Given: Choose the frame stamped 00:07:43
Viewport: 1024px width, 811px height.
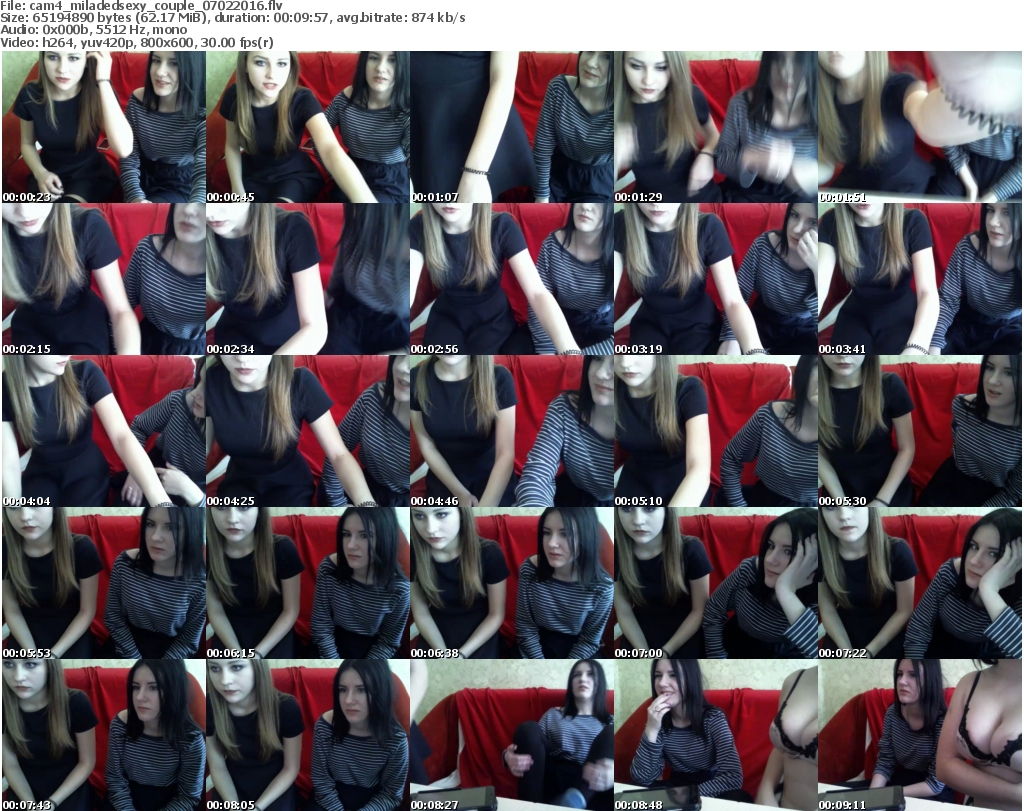Looking at the screenshot, I should tap(104, 735).
